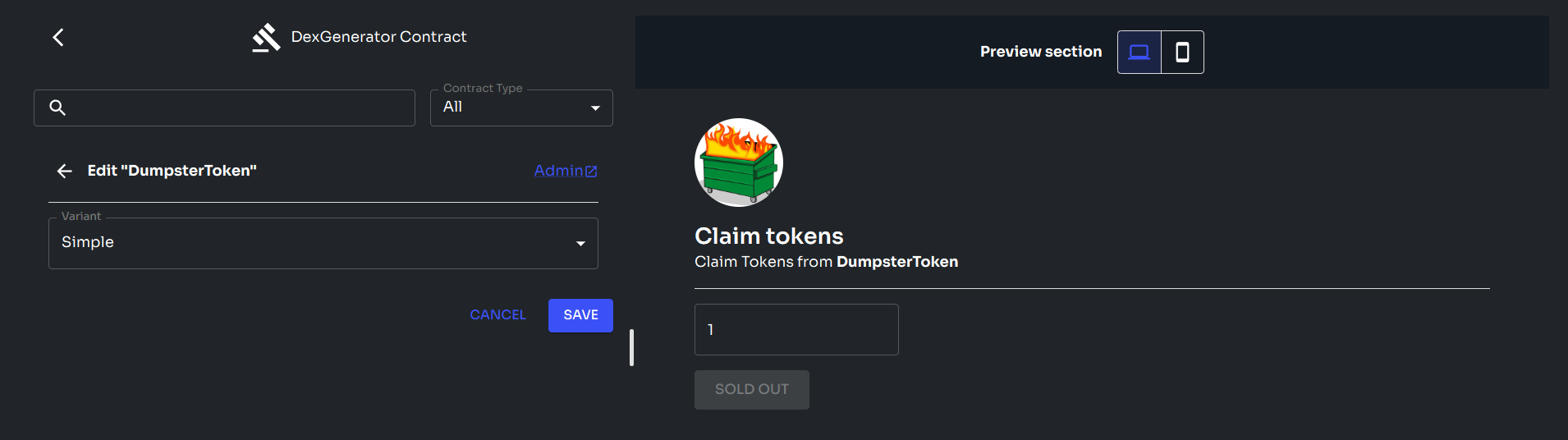
Task: Click the Variant dropdown arrow
Action: click(580, 244)
